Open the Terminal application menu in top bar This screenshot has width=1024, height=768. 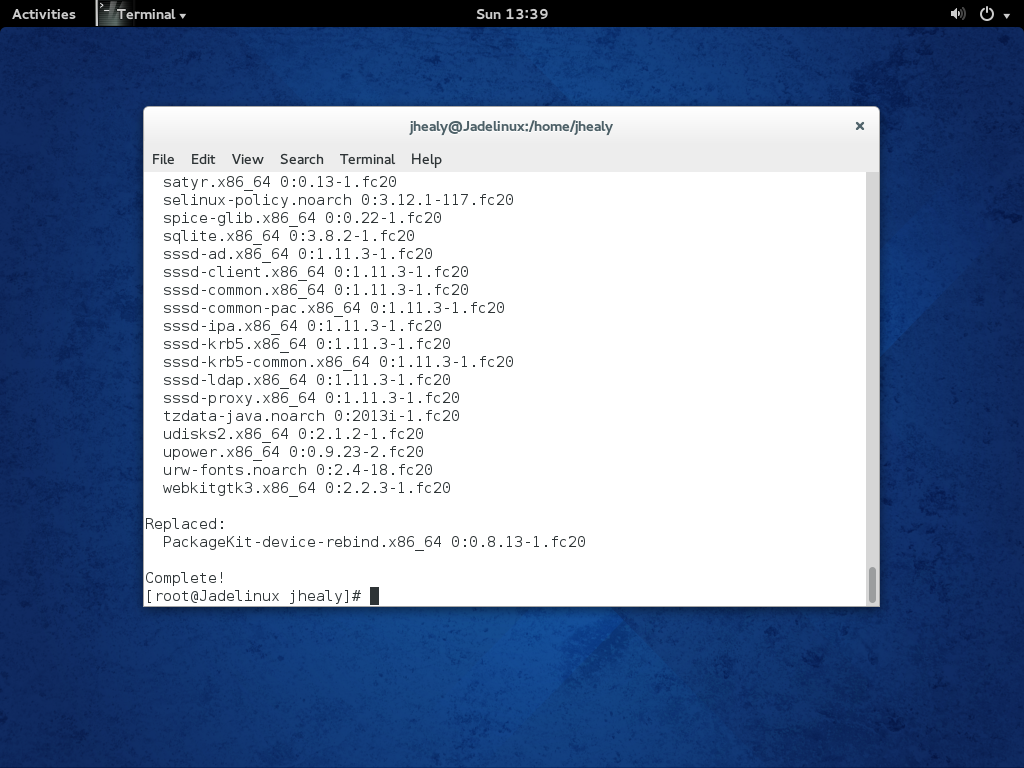pyautogui.click(x=151, y=14)
